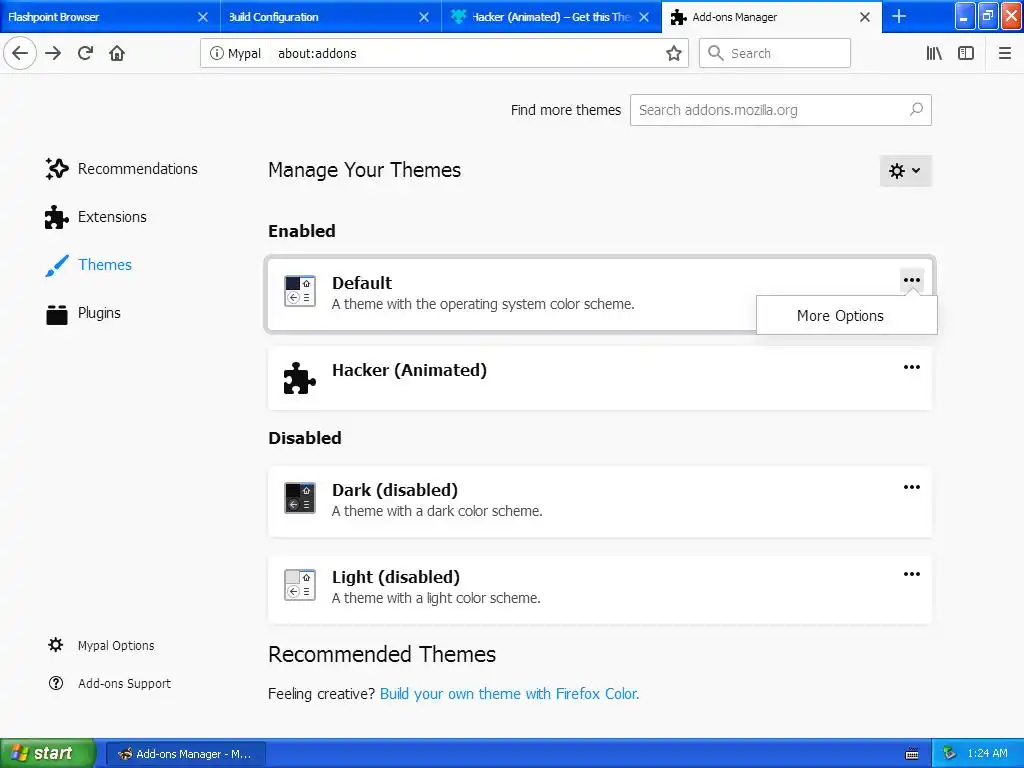Switch to the Build Configuration tab

click(320, 17)
